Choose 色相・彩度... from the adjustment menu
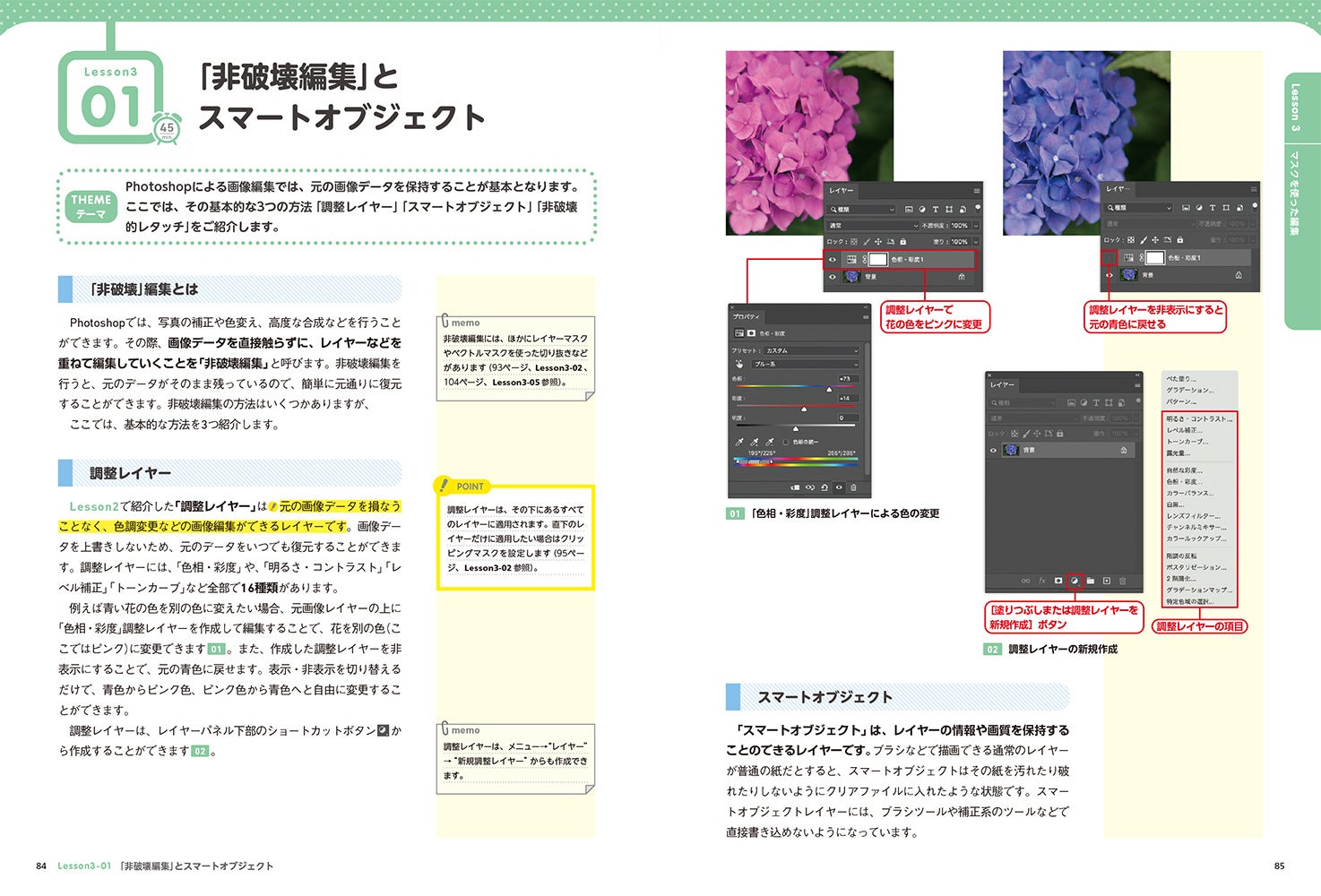1321x896 pixels. click(1184, 482)
